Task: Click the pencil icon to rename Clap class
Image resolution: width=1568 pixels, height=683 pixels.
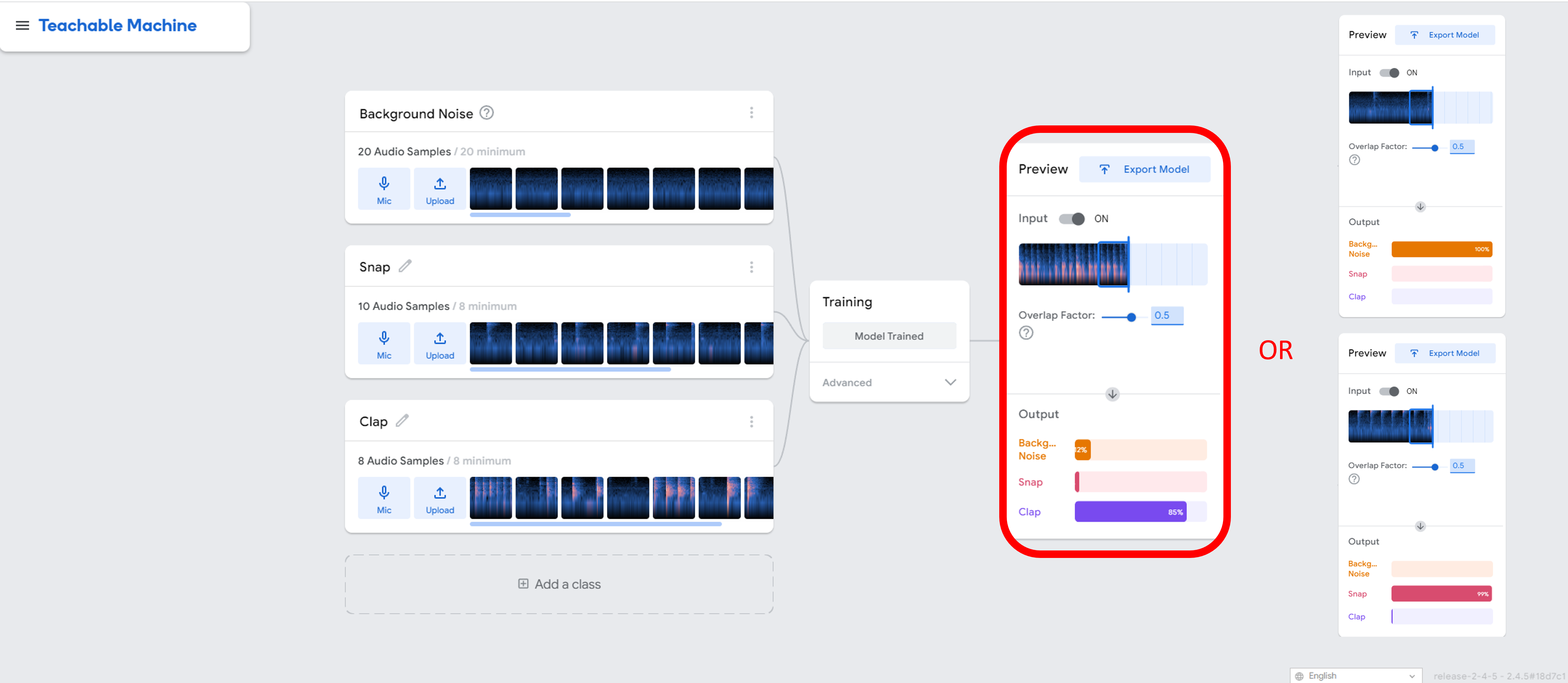Action: (x=402, y=421)
